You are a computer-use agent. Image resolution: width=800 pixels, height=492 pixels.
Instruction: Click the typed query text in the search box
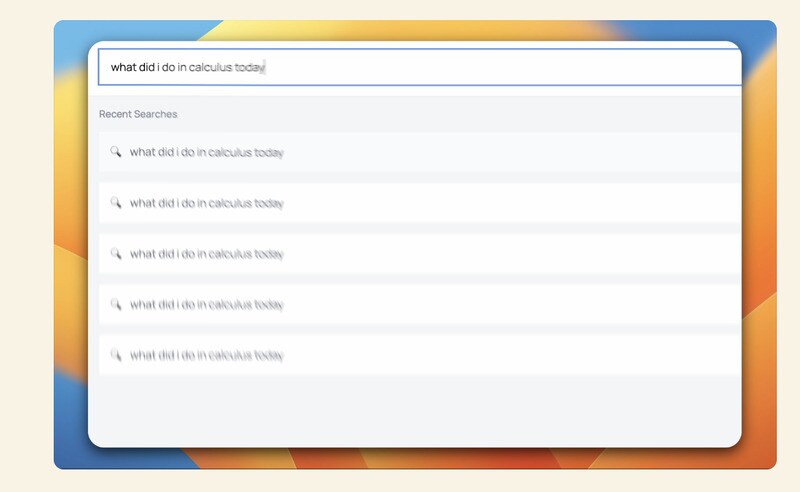click(187, 67)
